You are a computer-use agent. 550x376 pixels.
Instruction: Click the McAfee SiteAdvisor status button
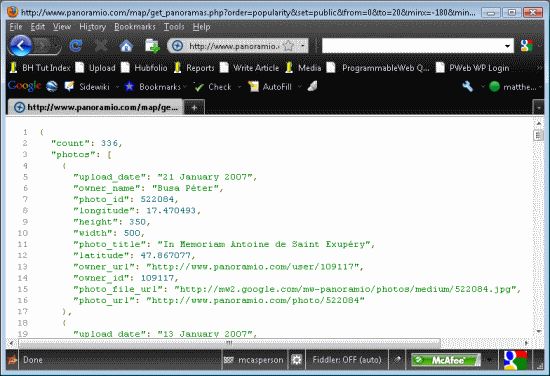446,360
